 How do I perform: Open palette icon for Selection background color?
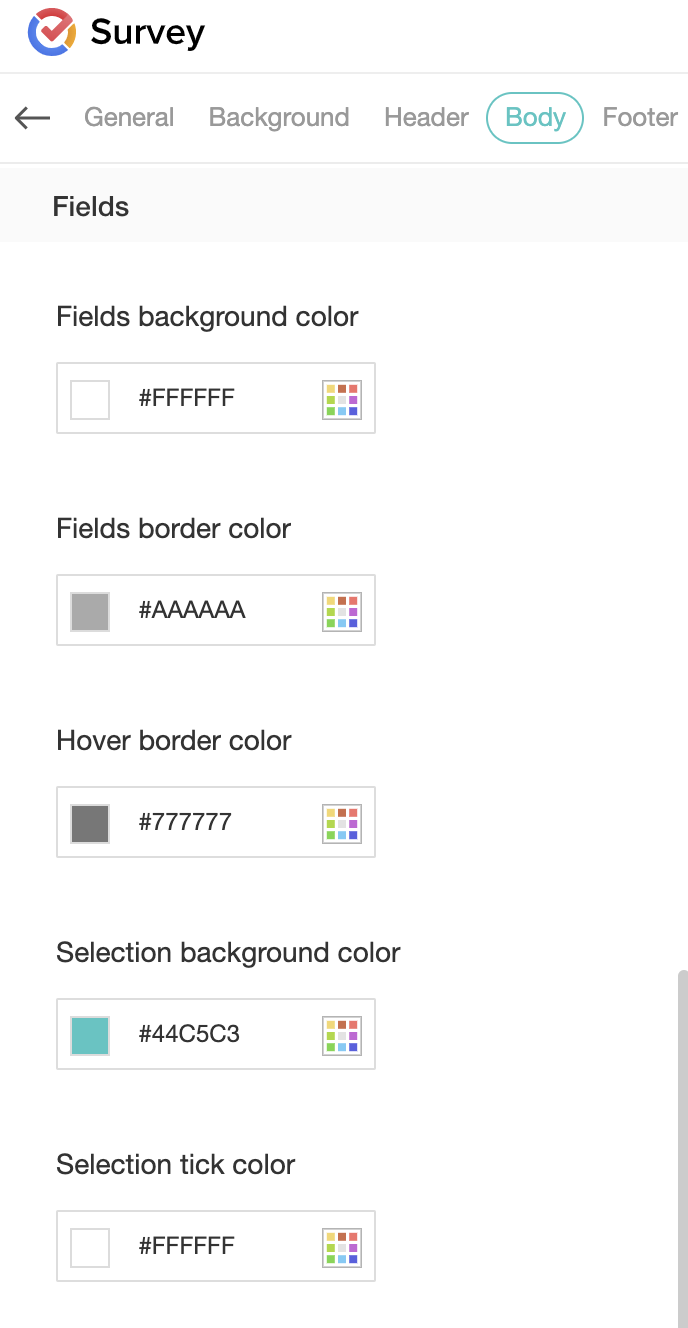point(341,1035)
